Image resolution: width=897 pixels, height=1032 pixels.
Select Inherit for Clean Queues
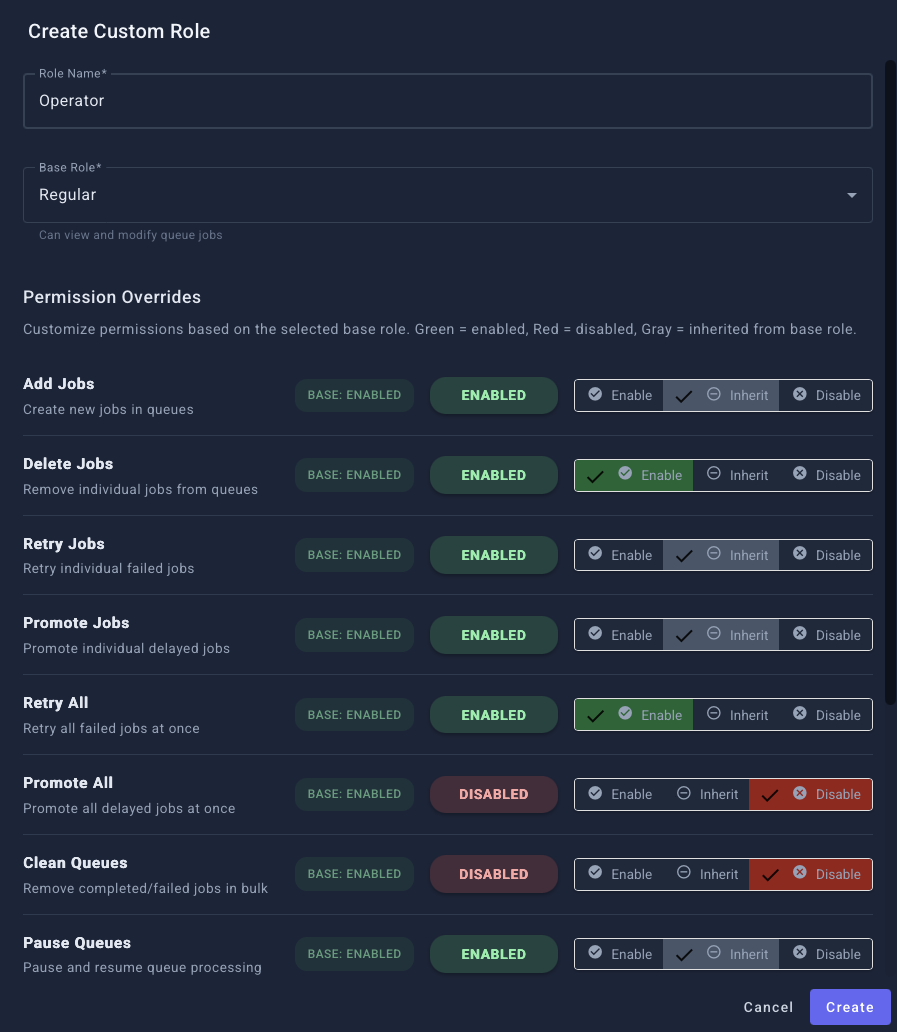(x=707, y=874)
